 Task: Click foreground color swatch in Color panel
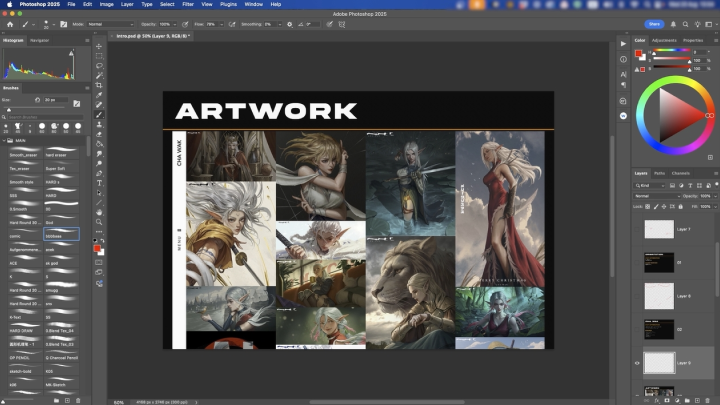638,53
